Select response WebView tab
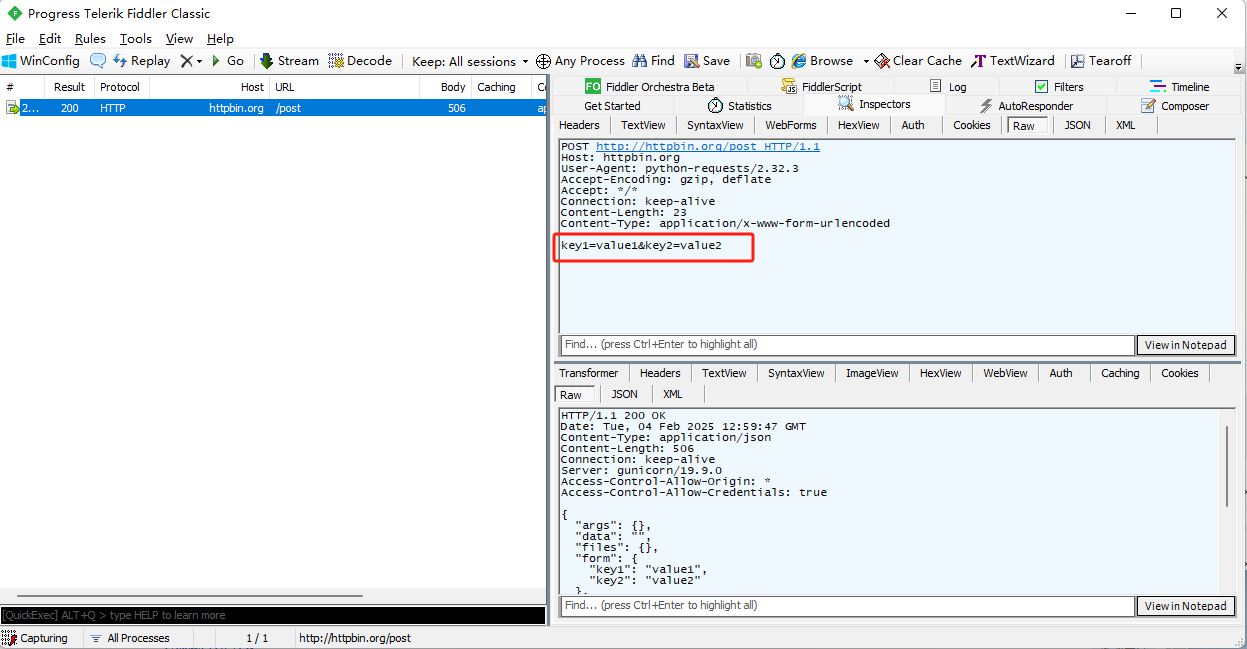The height and width of the screenshot is (649, 1247). click(1005, 373)
